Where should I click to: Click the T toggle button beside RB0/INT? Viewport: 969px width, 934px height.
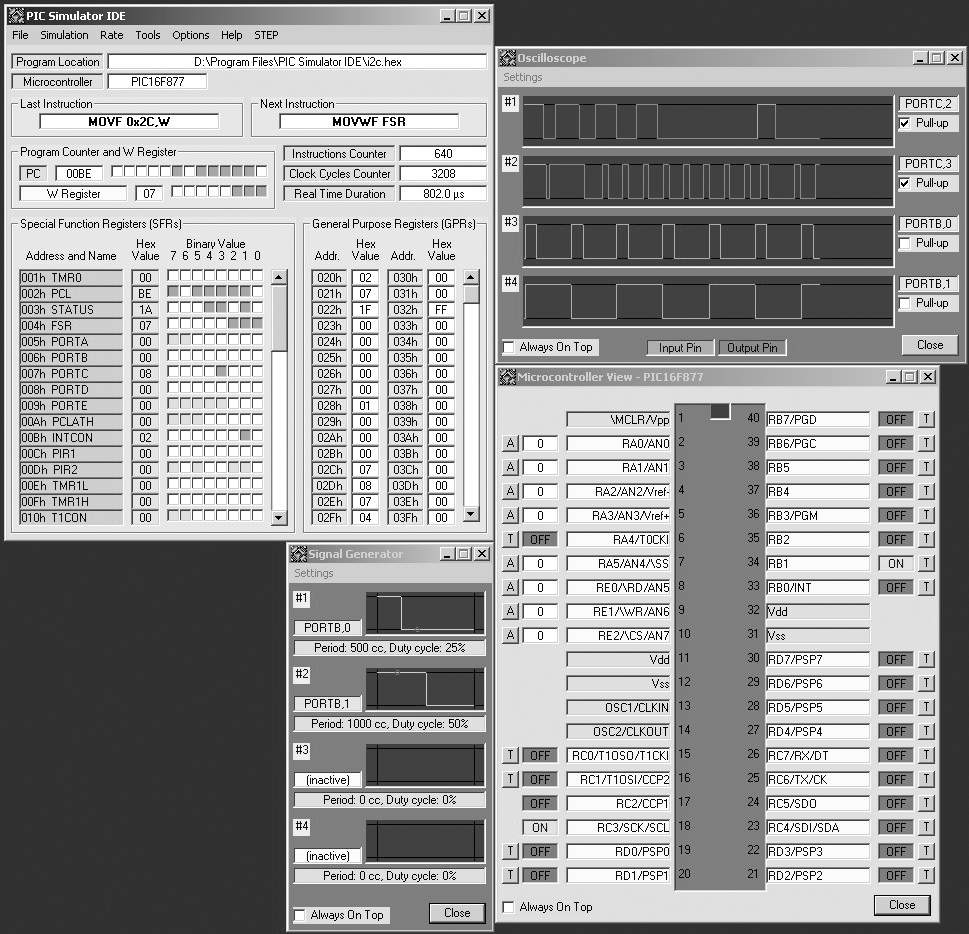(x=927, y=587)
